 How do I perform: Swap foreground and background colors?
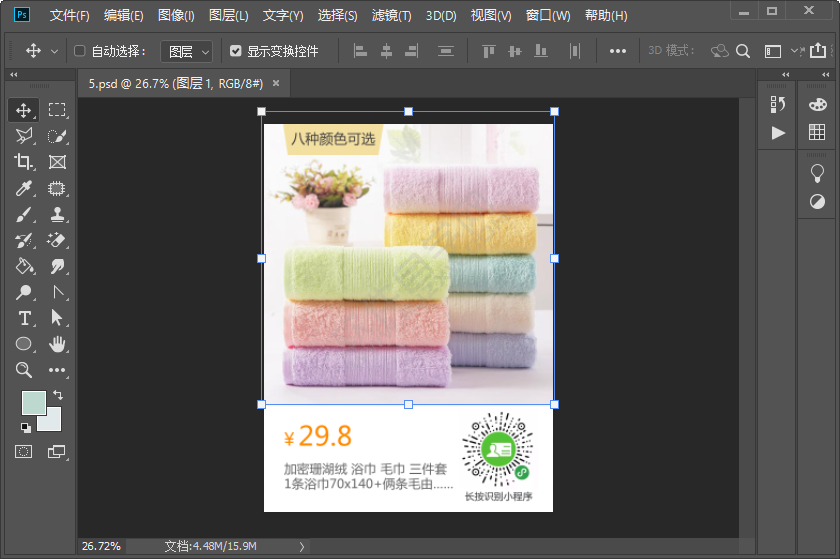pyautogui.click(x=58, y=396)
